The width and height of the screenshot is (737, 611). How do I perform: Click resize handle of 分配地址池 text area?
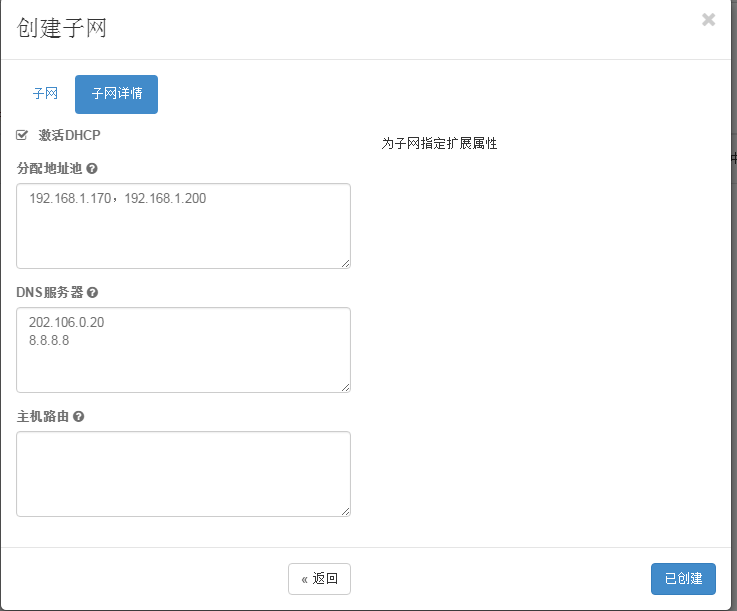click(345, 264)
